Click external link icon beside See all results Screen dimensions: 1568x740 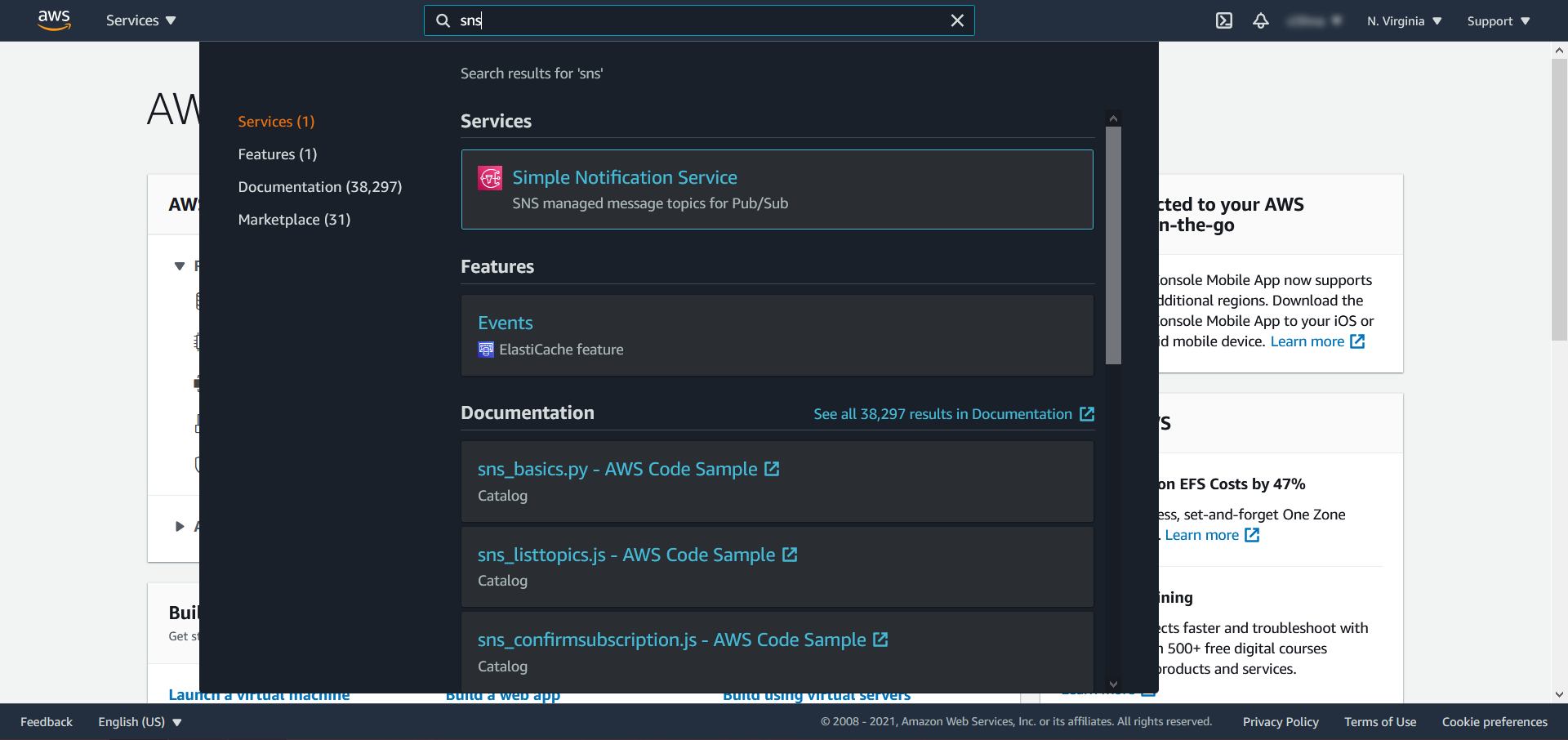coord(1087,414)
